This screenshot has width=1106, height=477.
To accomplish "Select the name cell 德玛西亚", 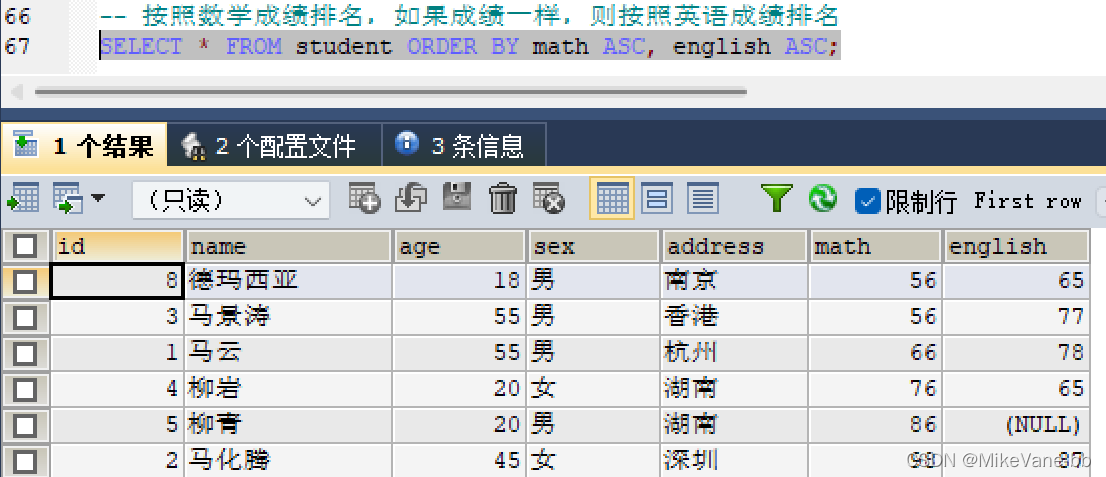I will [x=288, y=282].
